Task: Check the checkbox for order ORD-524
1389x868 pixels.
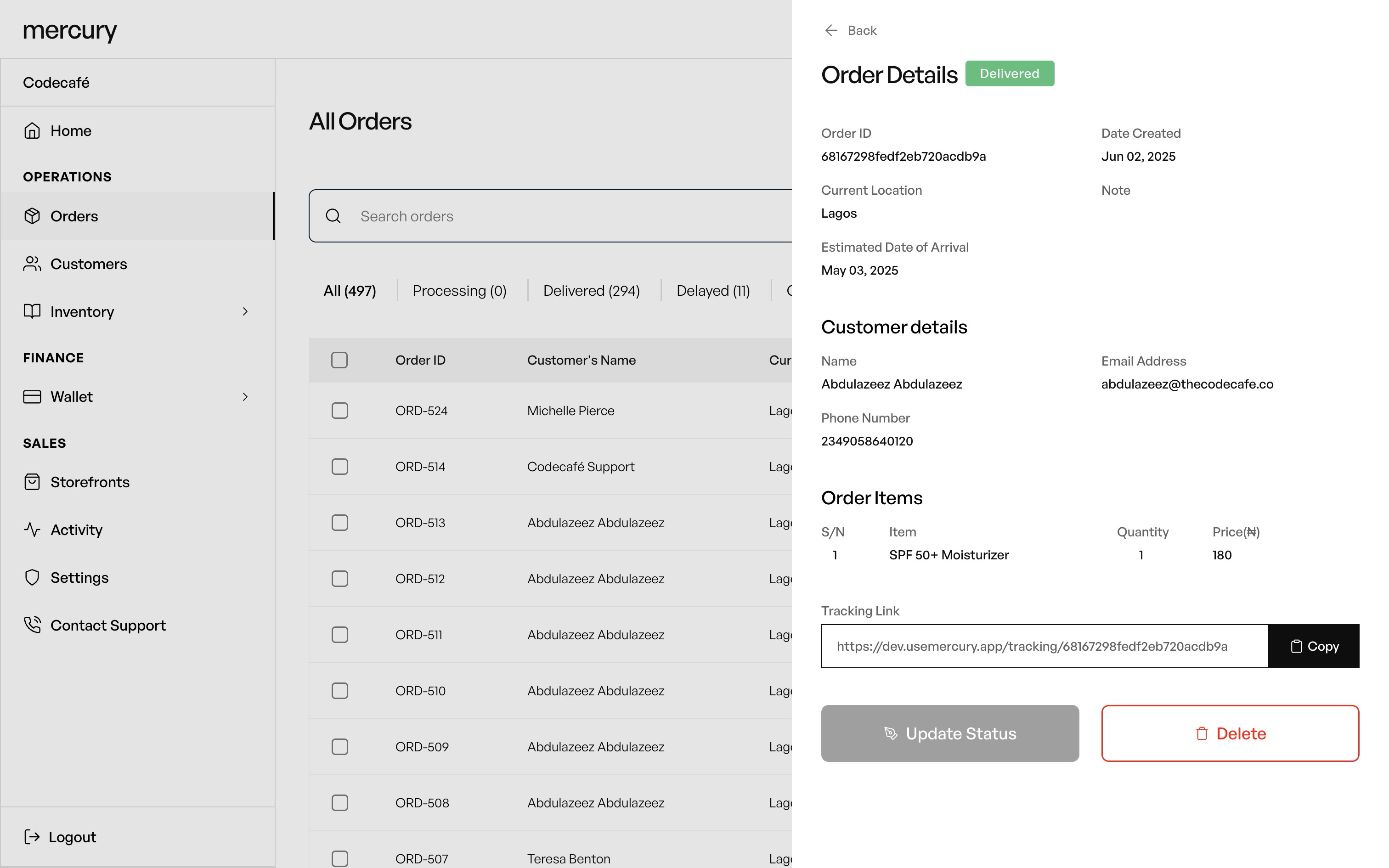Action: [x=339, y=411]
